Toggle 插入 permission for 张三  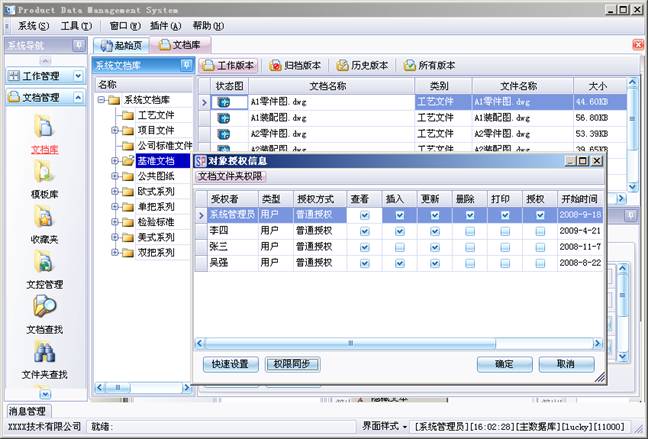[400, 247]
